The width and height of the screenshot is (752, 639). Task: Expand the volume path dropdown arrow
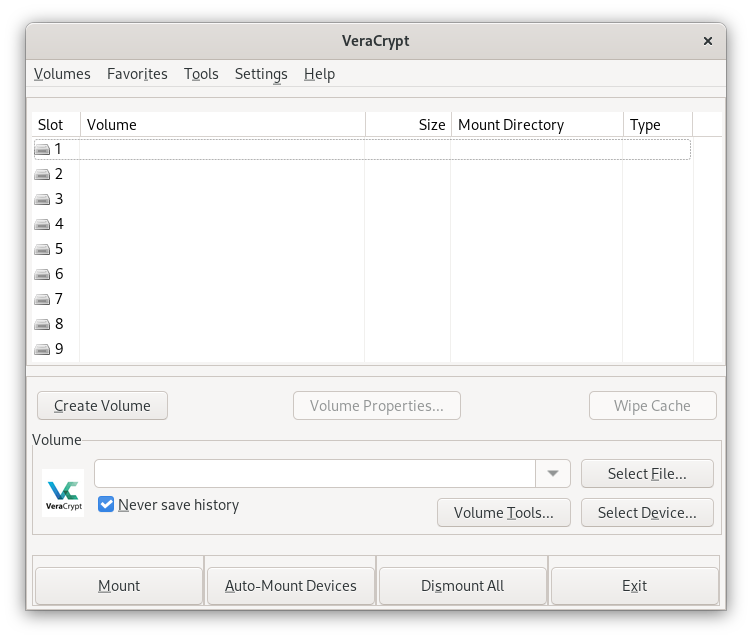[553, 473]
